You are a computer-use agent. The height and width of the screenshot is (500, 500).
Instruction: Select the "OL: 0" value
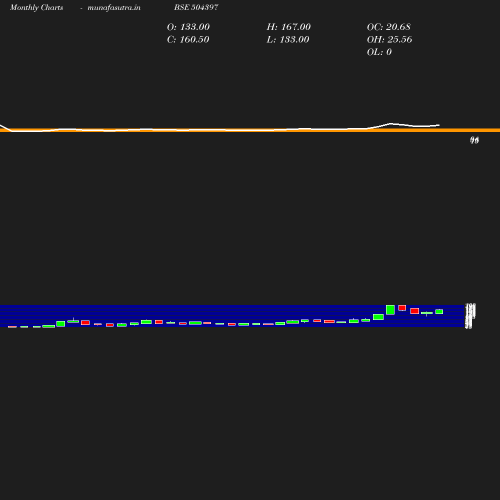tap(379, 52)
